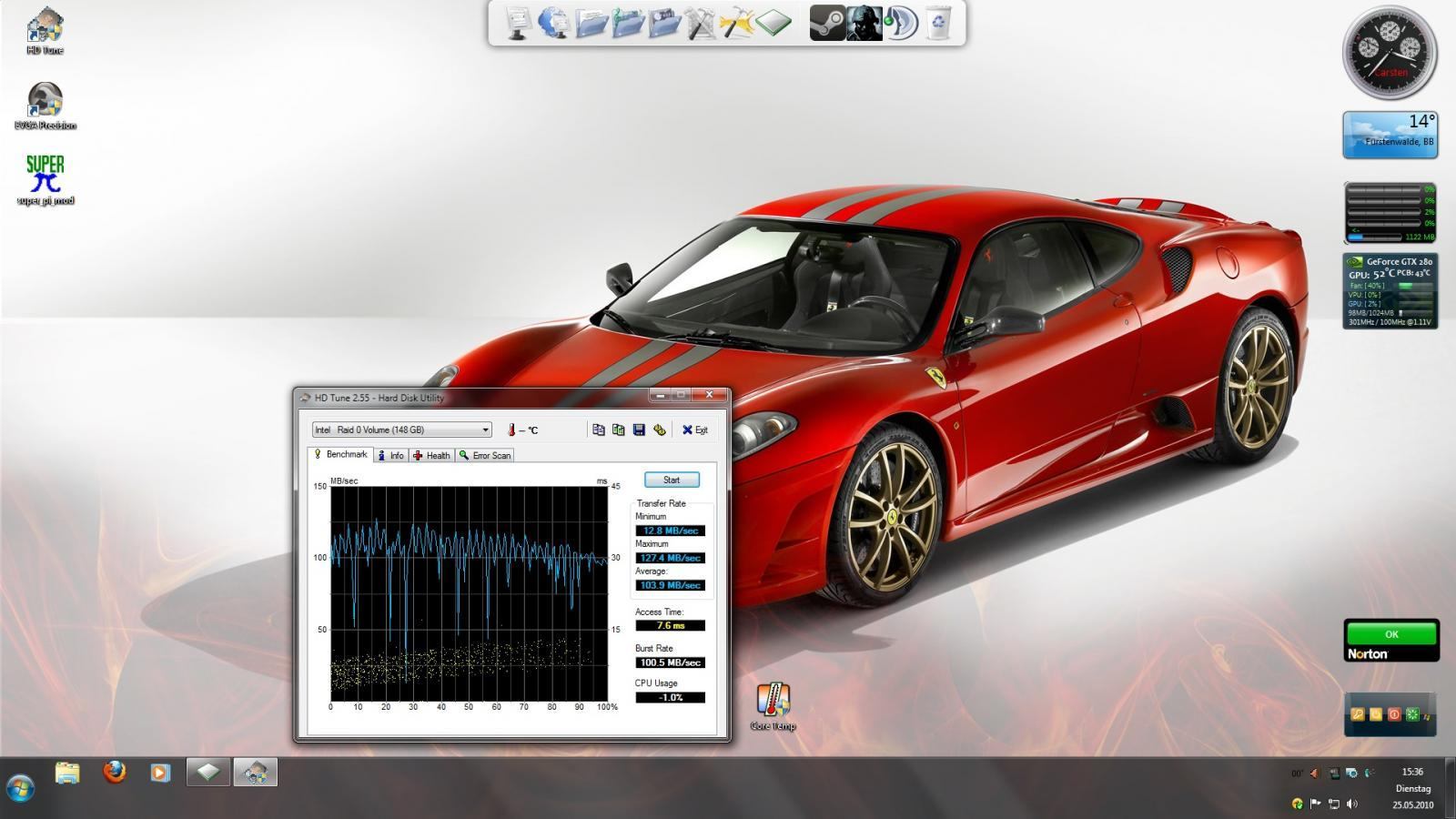The height and width of the screenshot is (819, 1456).
Task: Open Windows Media Player from the taskbar
Action: [160, 773]
